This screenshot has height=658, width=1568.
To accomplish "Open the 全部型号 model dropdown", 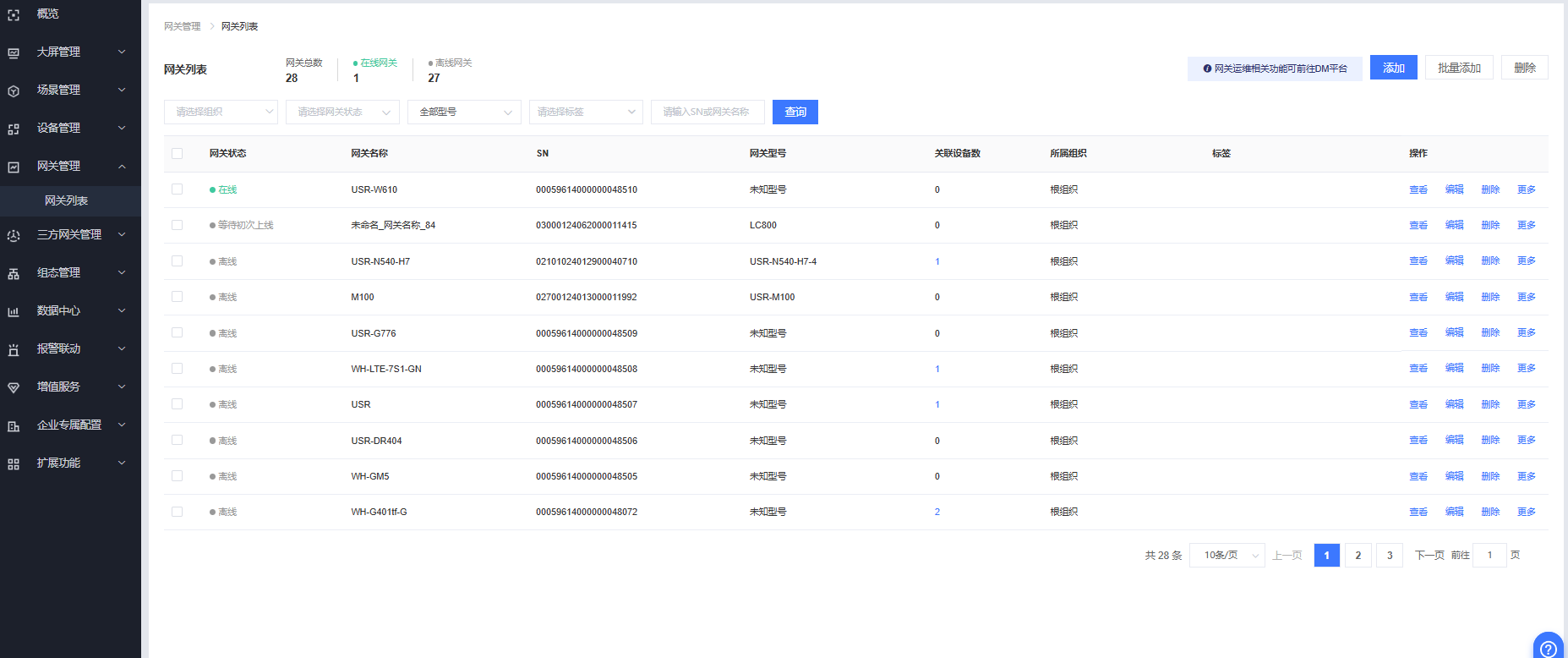I will tap(464, 112).
